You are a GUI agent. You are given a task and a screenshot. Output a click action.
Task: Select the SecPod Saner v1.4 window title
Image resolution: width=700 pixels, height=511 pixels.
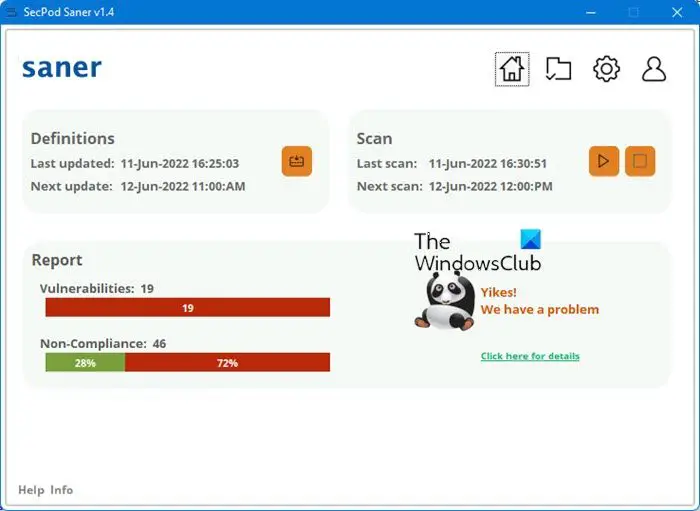tap(69, 12)
